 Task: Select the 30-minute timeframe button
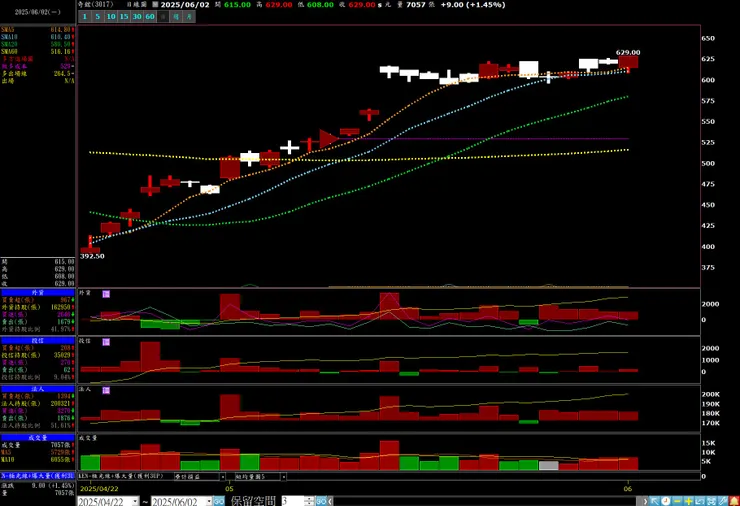(x=137, y=17)
